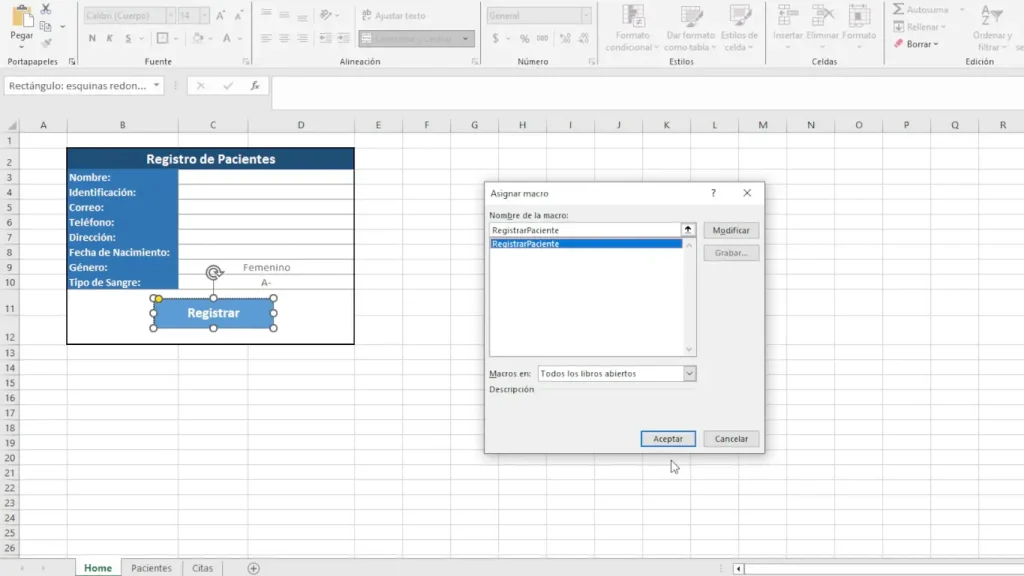The height and width of the screenshot is (576, 1024).
Task: Click the Fill color bucket icon
Action: click(x=198, y=39)
